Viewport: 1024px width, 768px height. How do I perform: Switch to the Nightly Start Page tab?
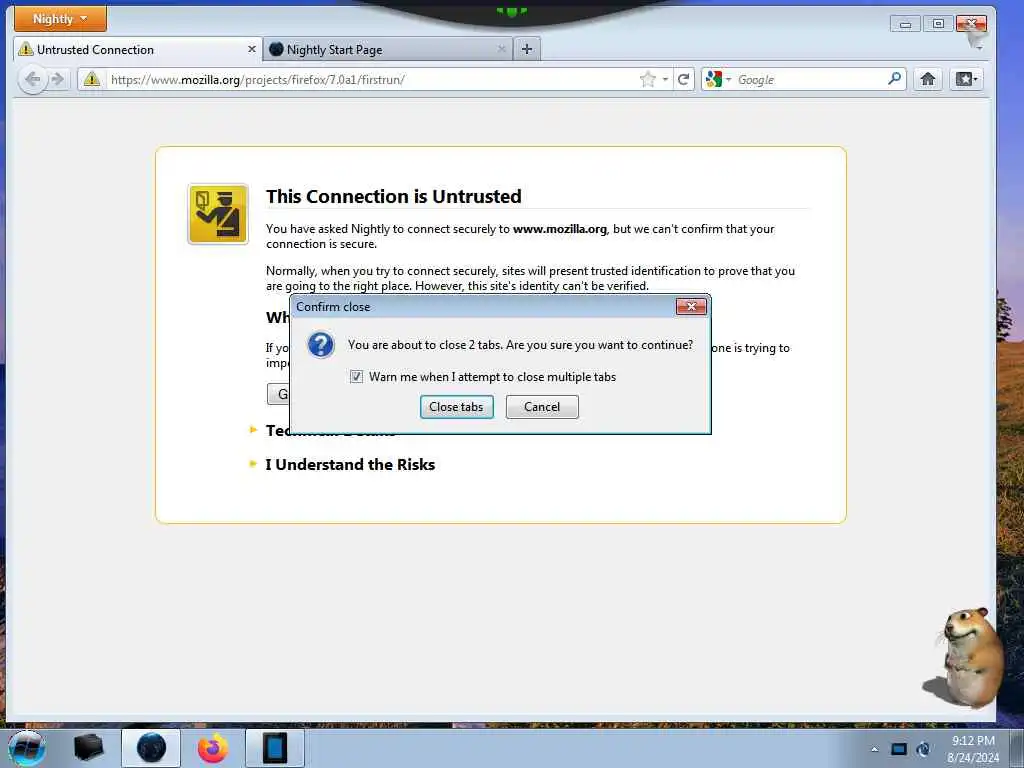pos(388,50)
